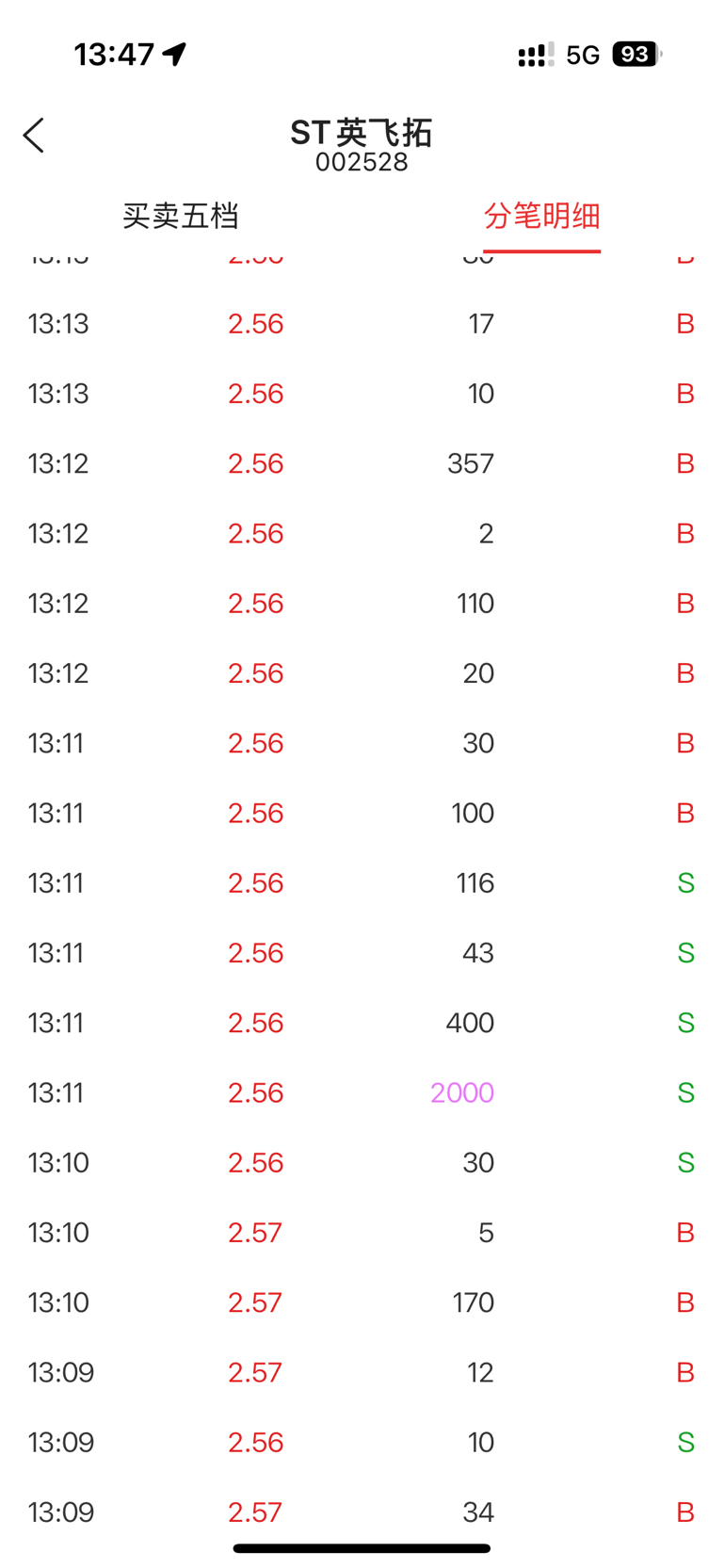This screenshot has width=724, height=1568.
Task: Tap the S marker on 116 volume row
Action: (685, 883)
